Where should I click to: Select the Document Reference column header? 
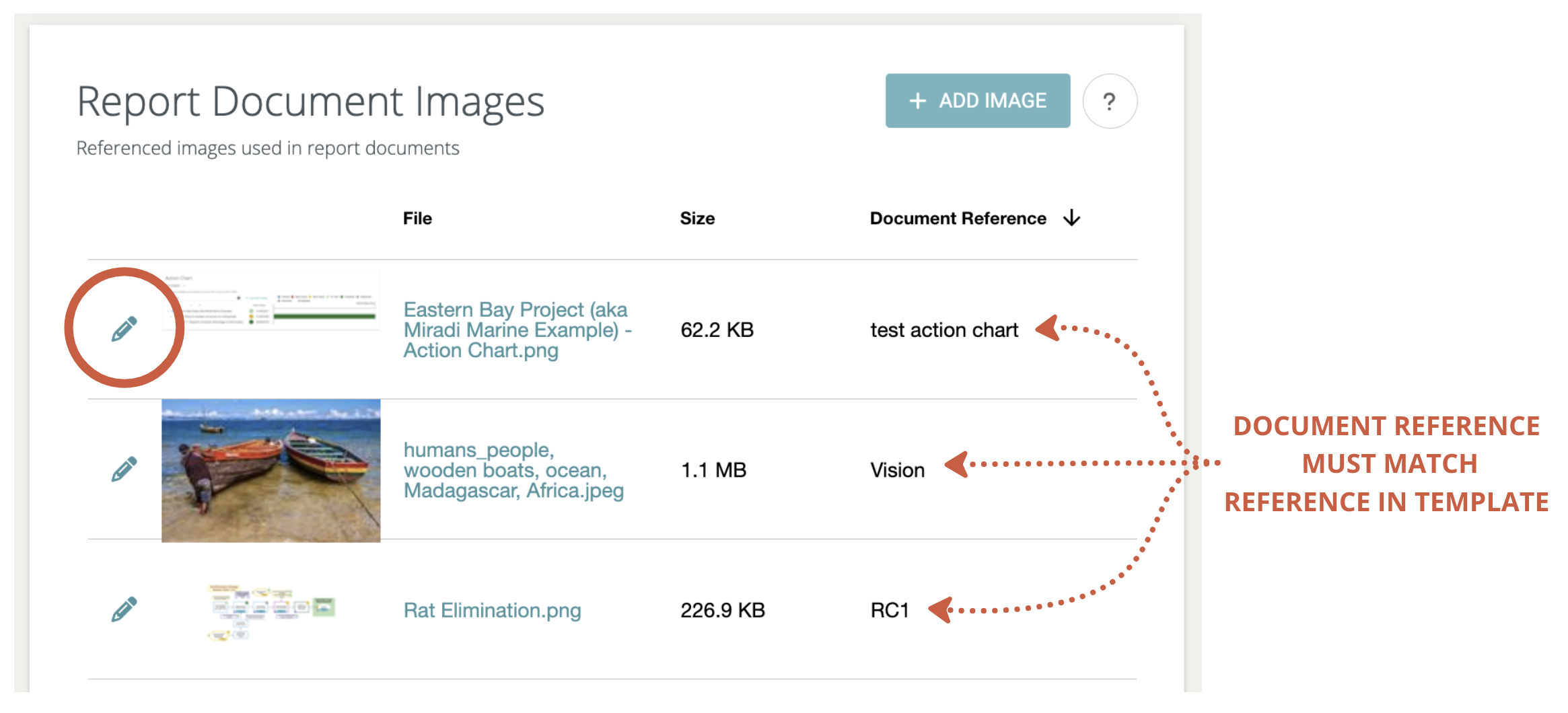[x=958, y=217]
